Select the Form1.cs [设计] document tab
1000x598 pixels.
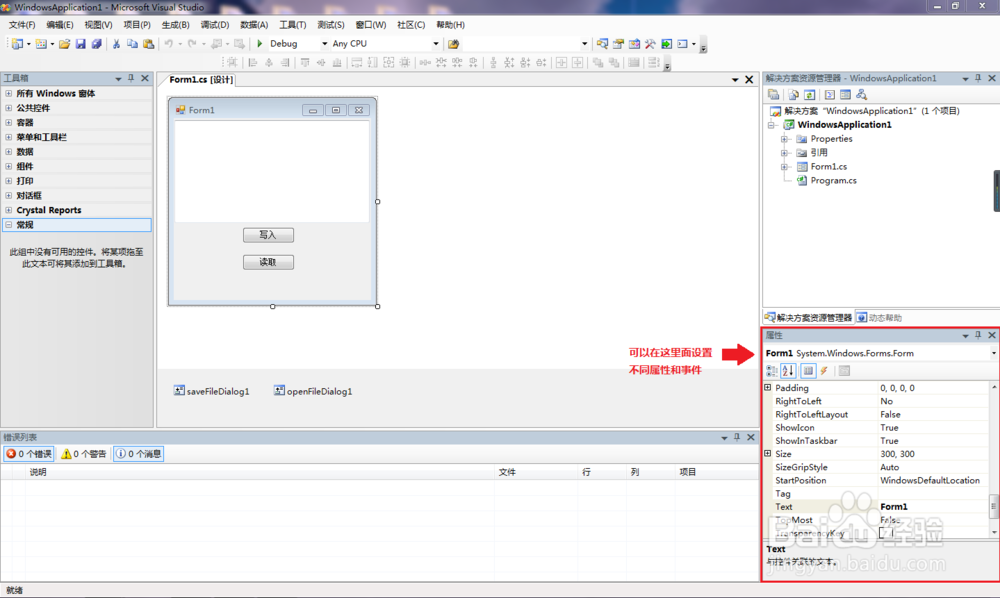tap(201, 80)
